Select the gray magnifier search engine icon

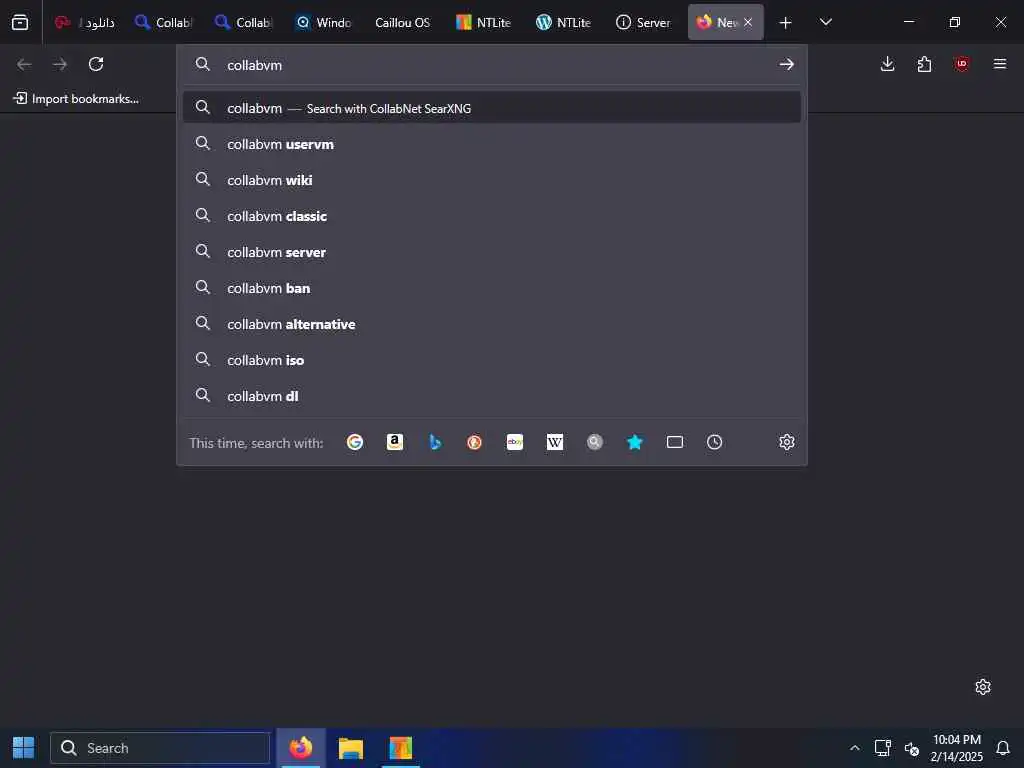(x=594, y=442)
